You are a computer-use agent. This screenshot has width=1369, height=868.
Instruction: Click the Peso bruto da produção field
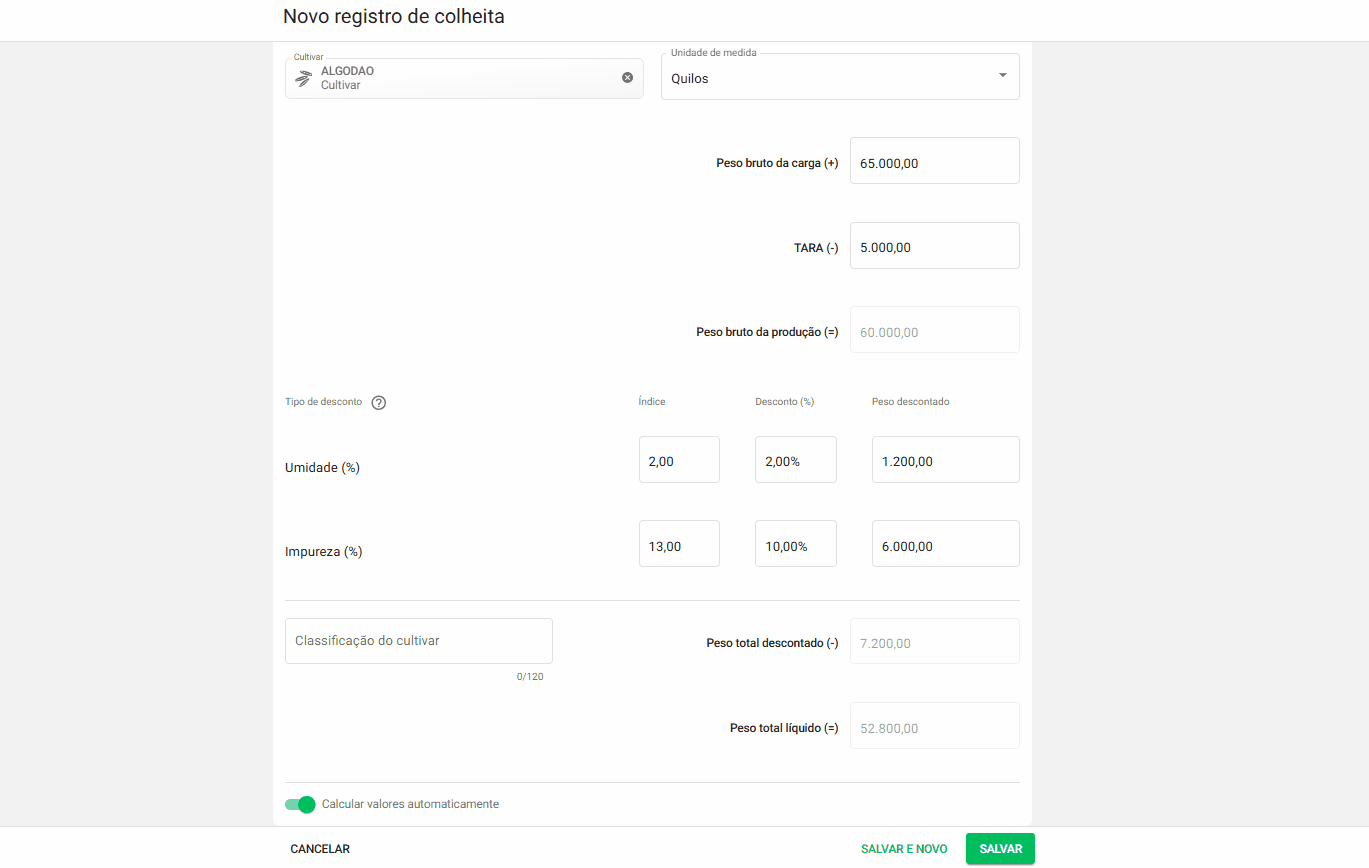point(934,331)
